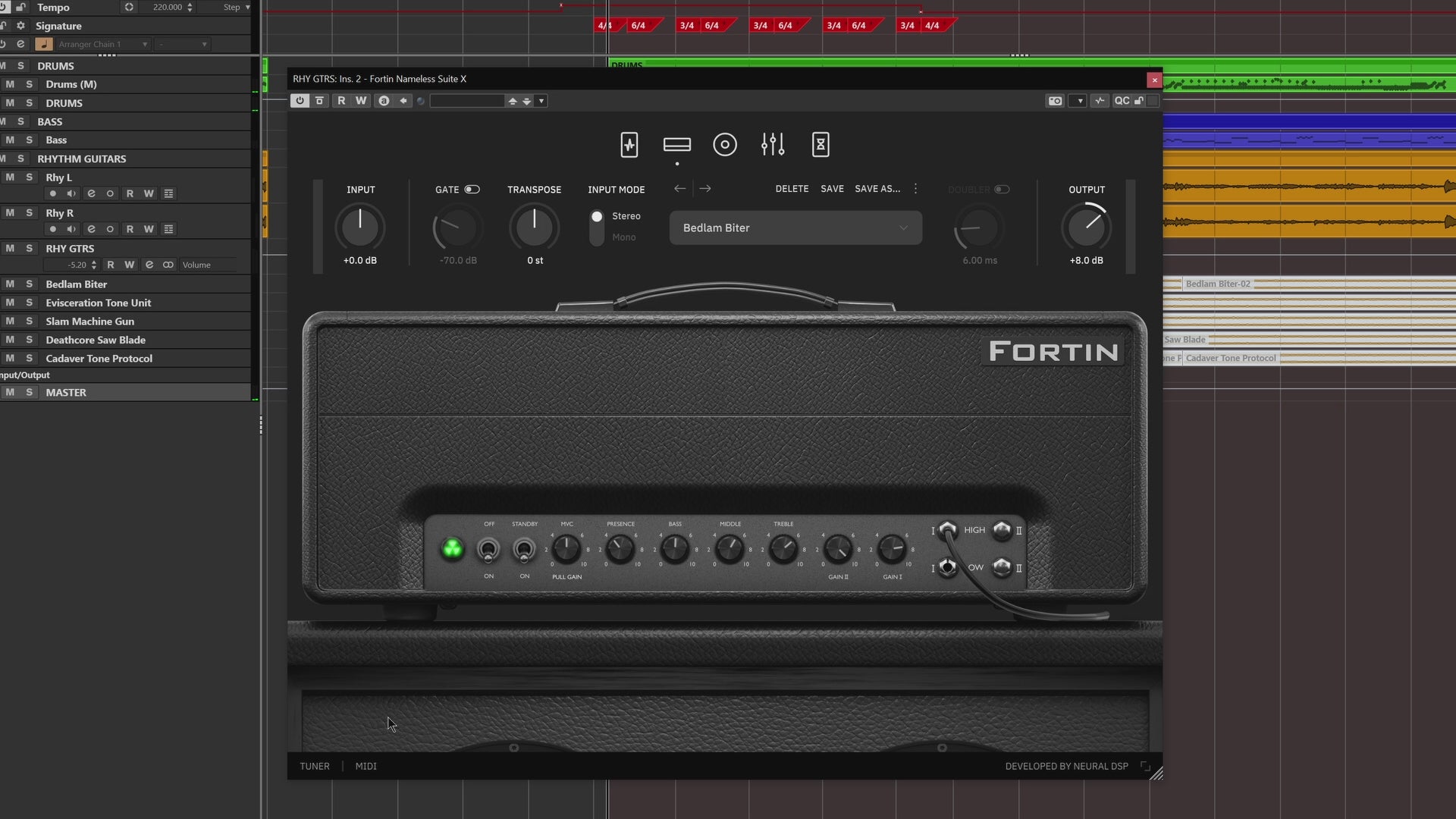Toggle monitor speaker on Rhy R track
Screen dimensions: 1456x819
71,229
